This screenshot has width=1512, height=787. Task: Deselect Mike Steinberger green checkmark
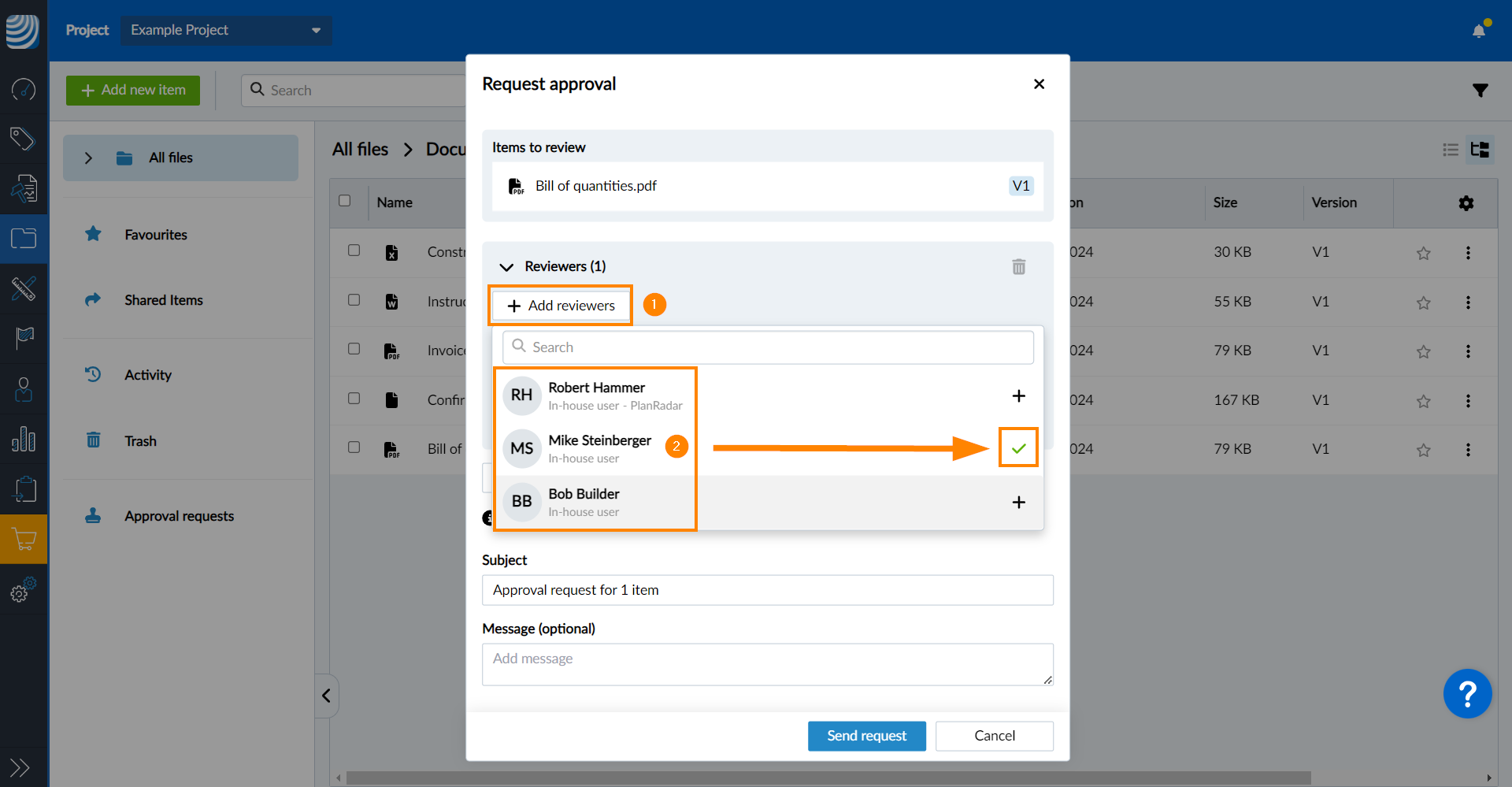(x=1018, y=448)
